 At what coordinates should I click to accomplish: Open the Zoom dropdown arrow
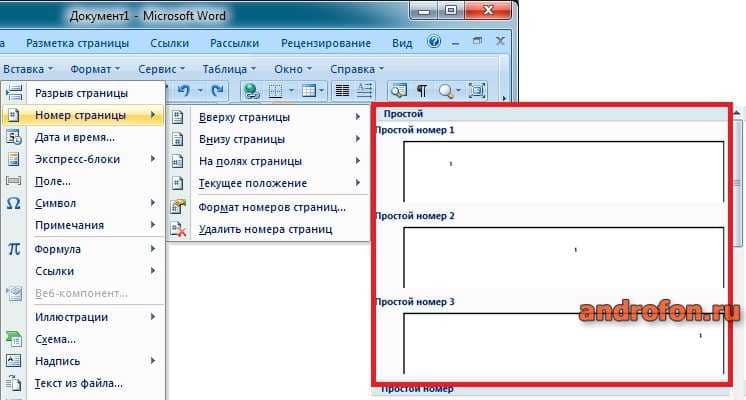[458, 90]
